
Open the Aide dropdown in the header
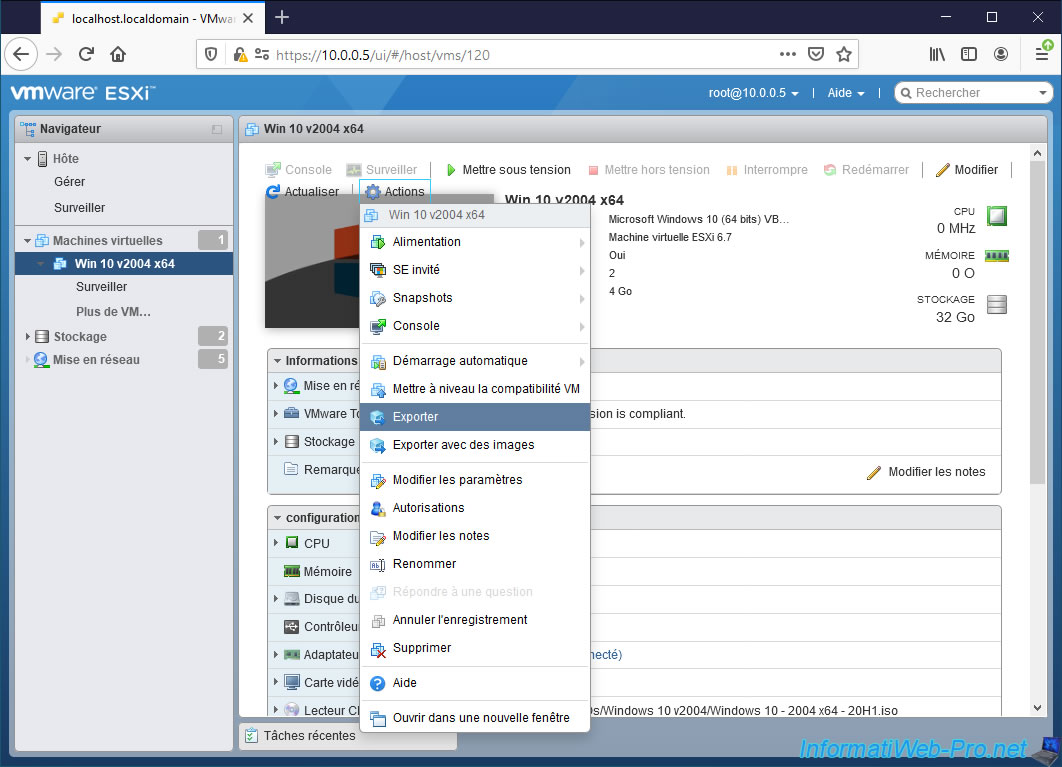[x=845, y=94]
